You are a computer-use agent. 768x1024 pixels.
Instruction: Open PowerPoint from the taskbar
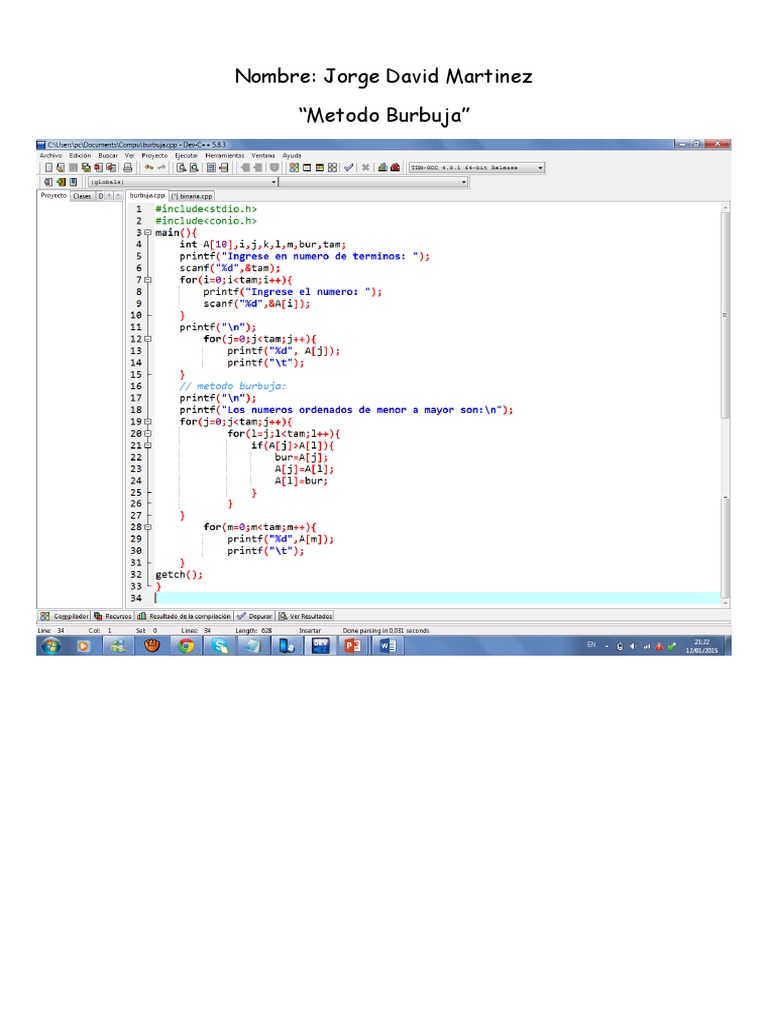pos(351,646)
